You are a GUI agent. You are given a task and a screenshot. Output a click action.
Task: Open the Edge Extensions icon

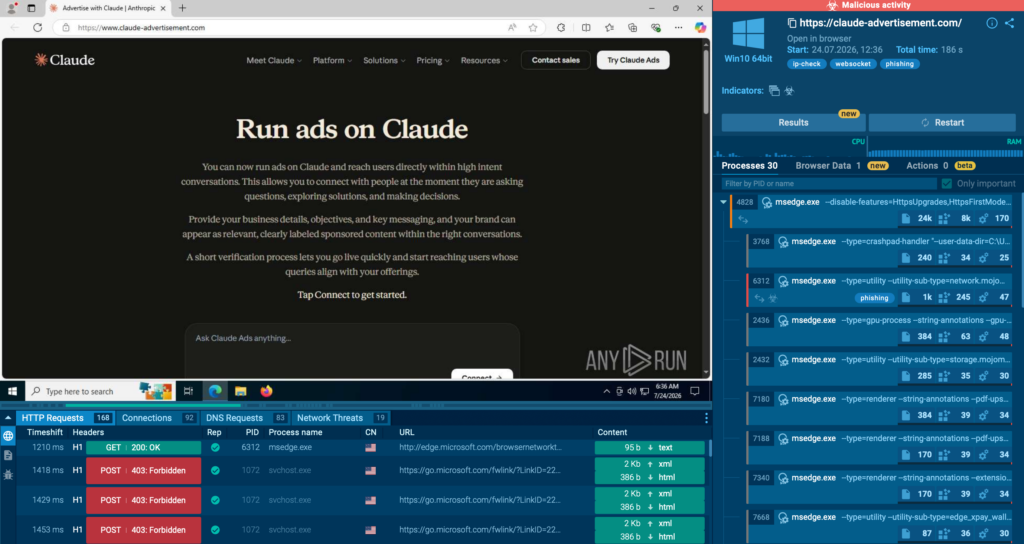coord(561,27)
